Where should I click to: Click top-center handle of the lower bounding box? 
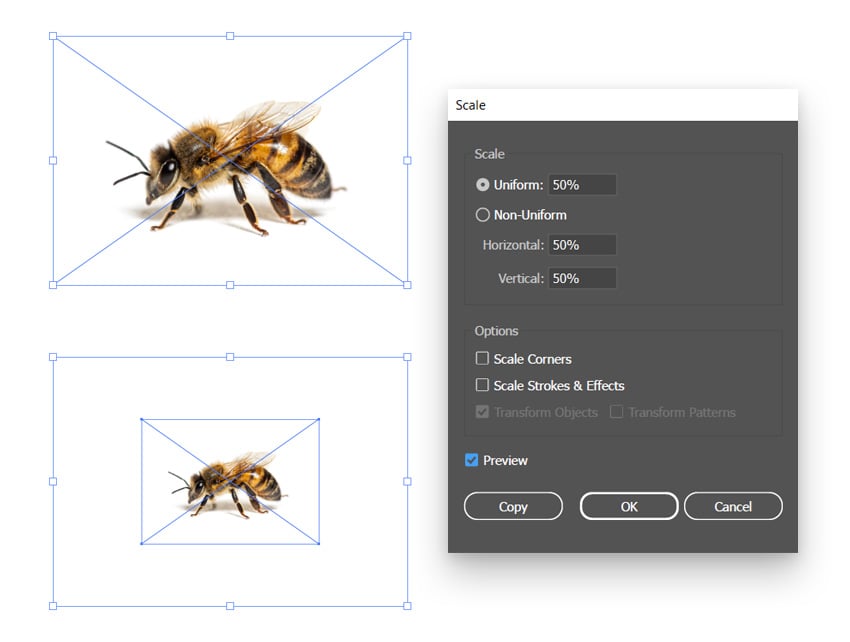point(230,357)
